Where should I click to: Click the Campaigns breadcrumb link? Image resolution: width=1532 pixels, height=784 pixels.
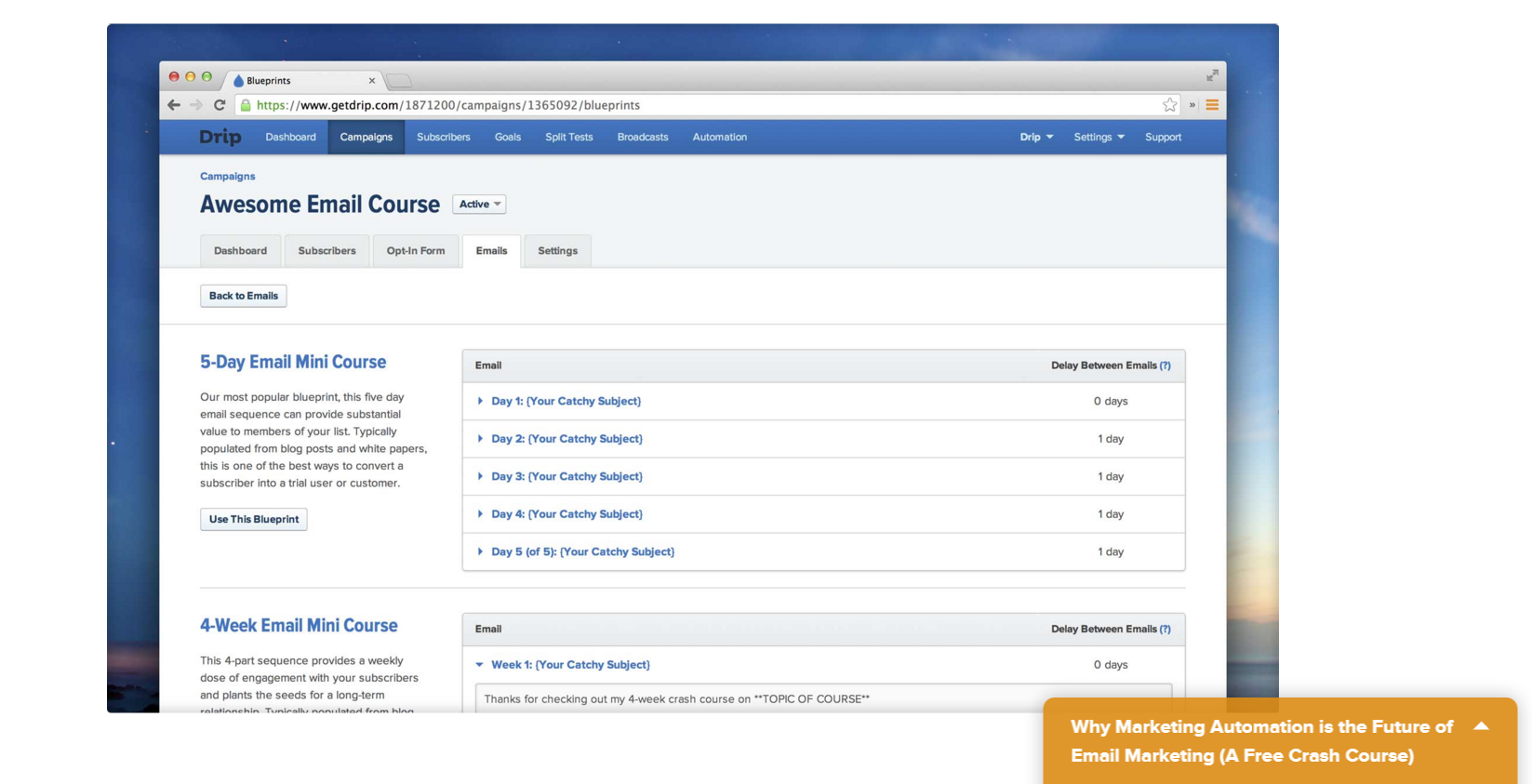click(x=227, y=177)
